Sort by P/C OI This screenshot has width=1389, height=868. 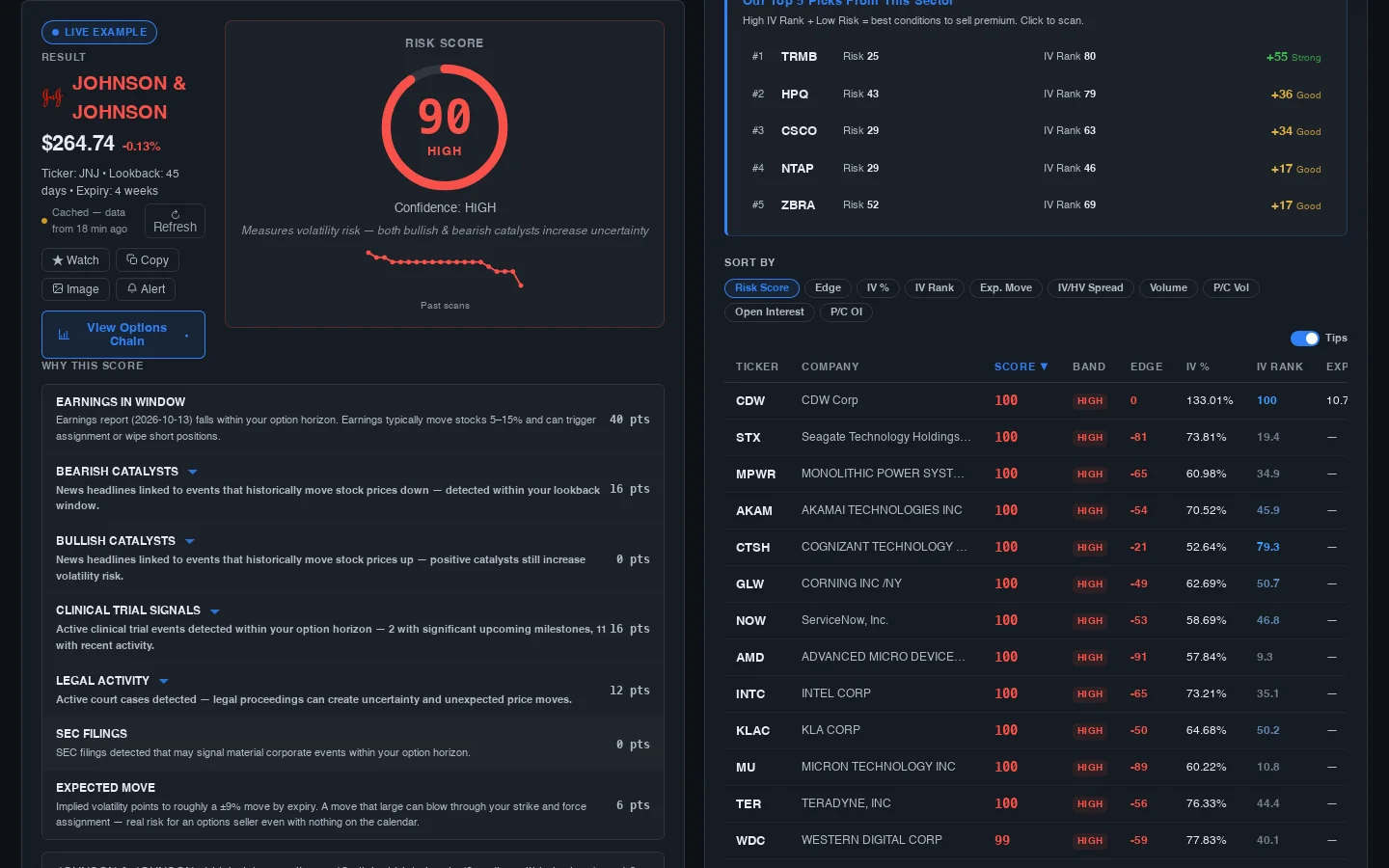(x=846, y=312)
